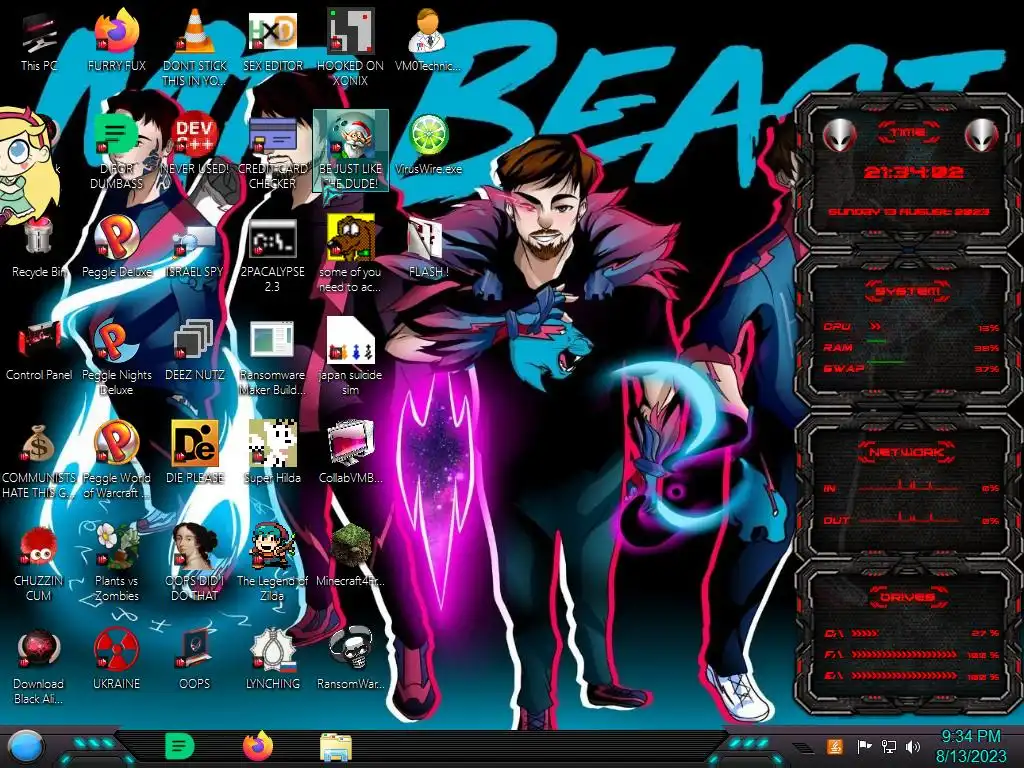This screenshot has width=1024, height=768.
Task: Click the SWAP usage row in widget
Action: pyautogui.click(x=911, y=369)
